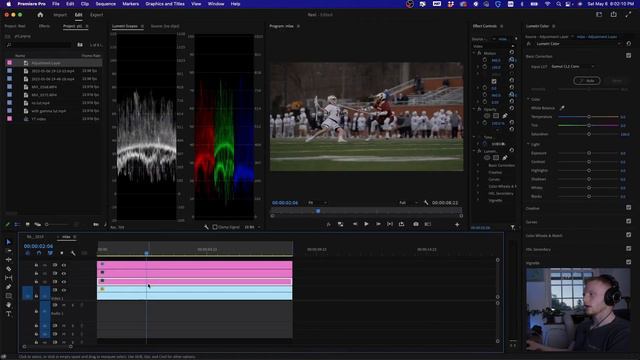Click Opacity pen mask icon in Effect Controls
Screen dimensions: 640x360
tap(505, 116)
